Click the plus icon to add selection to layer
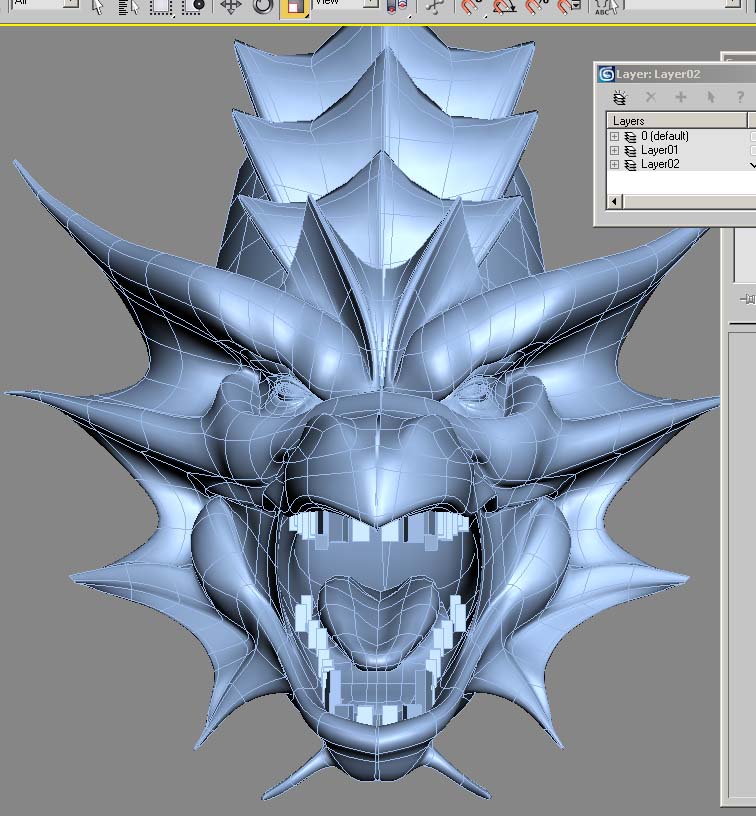 [x=681, y=97]
